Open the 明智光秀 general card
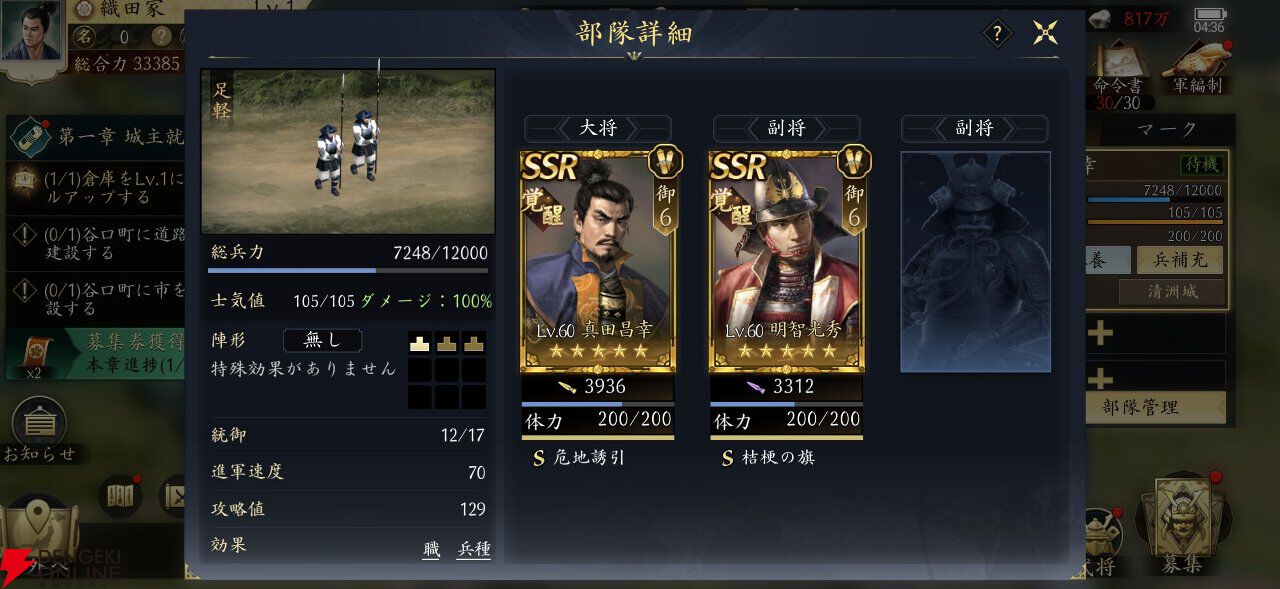The height and width of the screenshot is (589, 1280). pyautogui.click(x=786, y=261)
